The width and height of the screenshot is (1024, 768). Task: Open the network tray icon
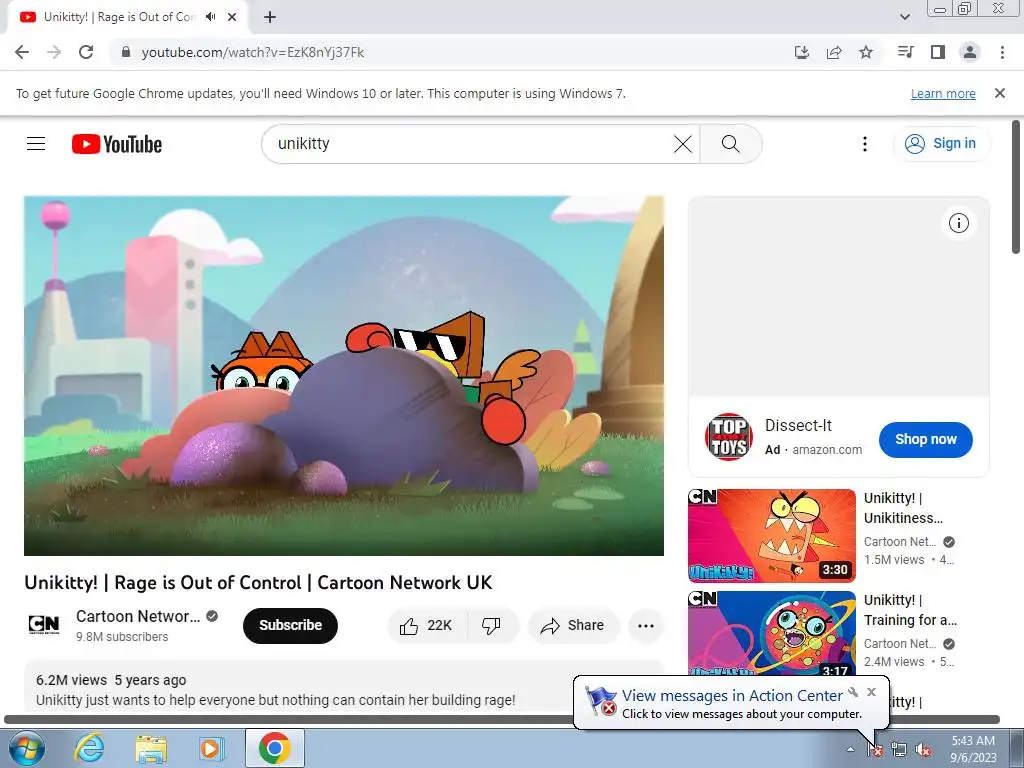click(x=899, y=750)
